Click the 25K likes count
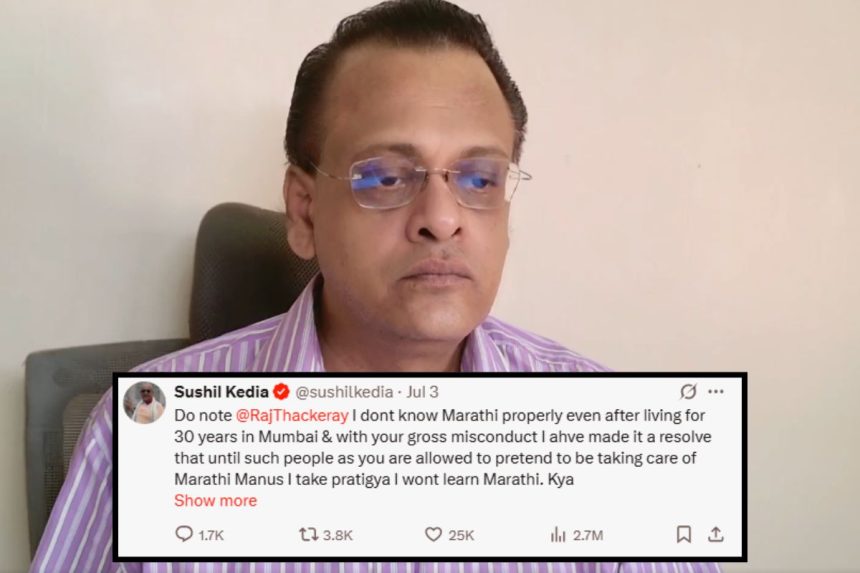This screenshot has width=860, height=573. pos(461,535)
